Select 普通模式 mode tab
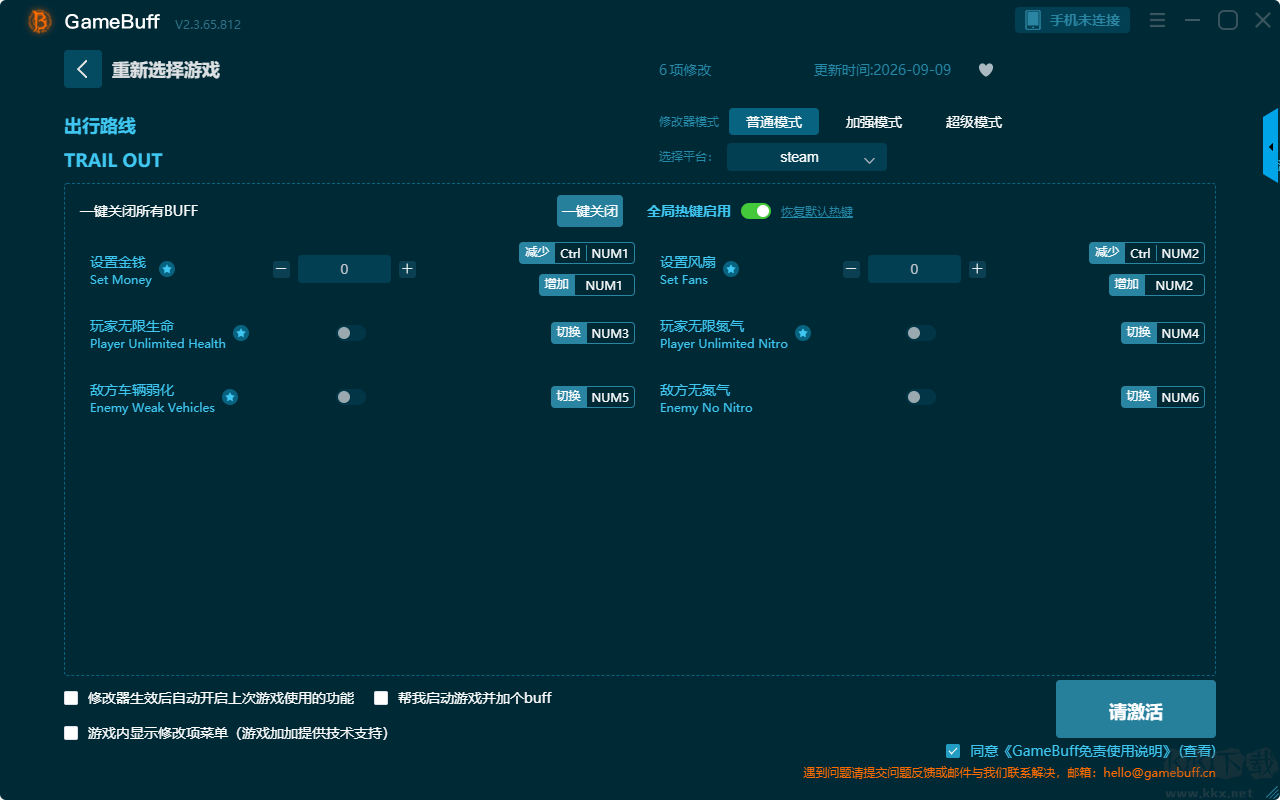This screenshot has width=1280, height=800. pos(774,122)
